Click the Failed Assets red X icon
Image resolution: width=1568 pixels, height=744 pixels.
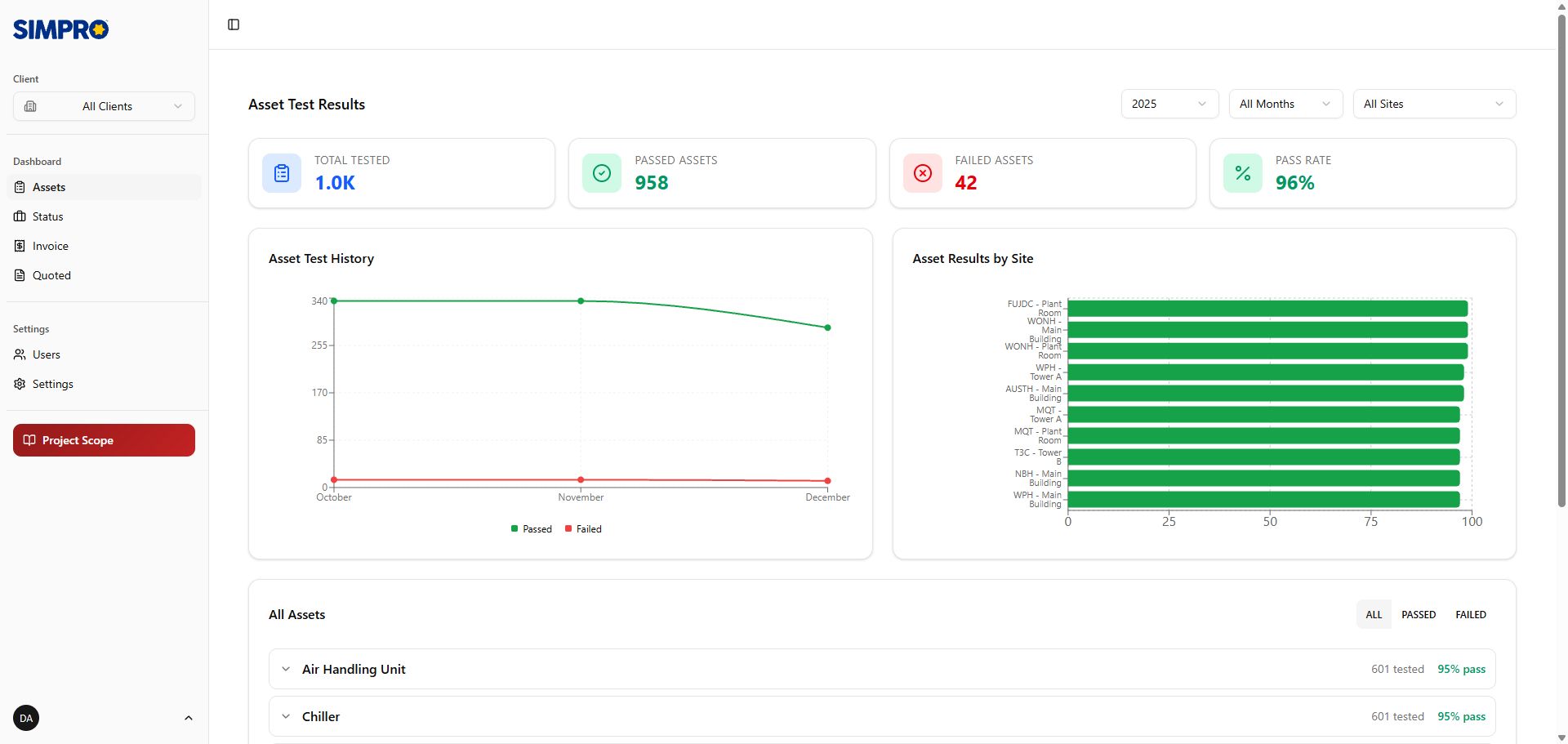[923, 173]
